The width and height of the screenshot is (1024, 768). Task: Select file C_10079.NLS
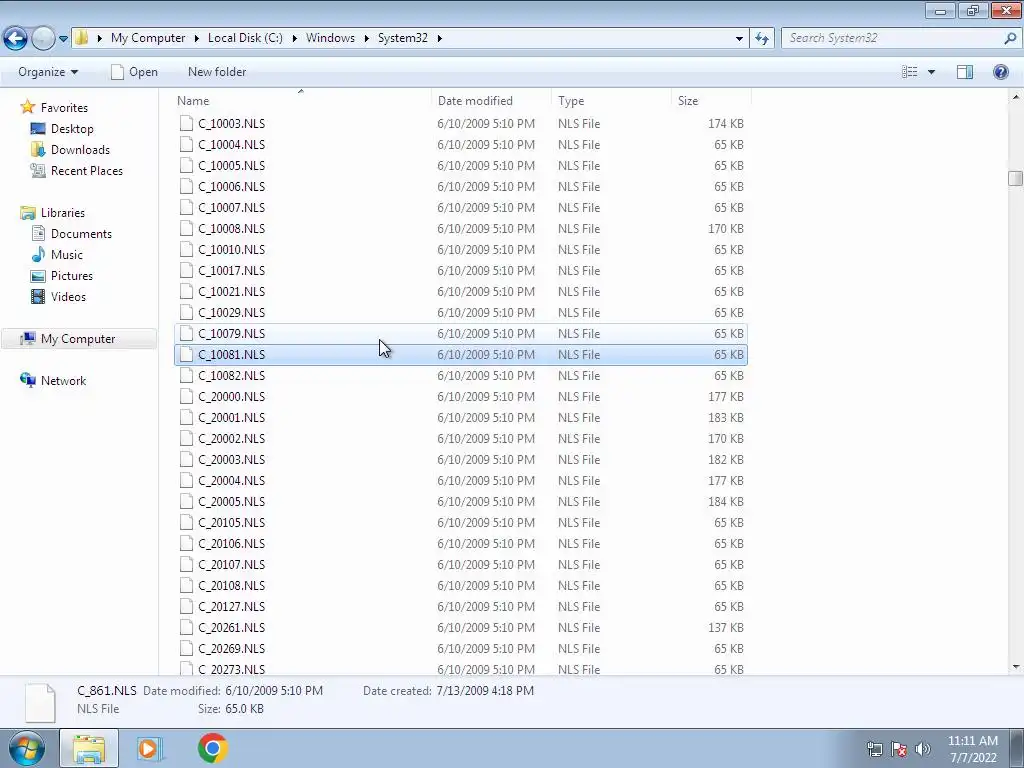point(460,333)
